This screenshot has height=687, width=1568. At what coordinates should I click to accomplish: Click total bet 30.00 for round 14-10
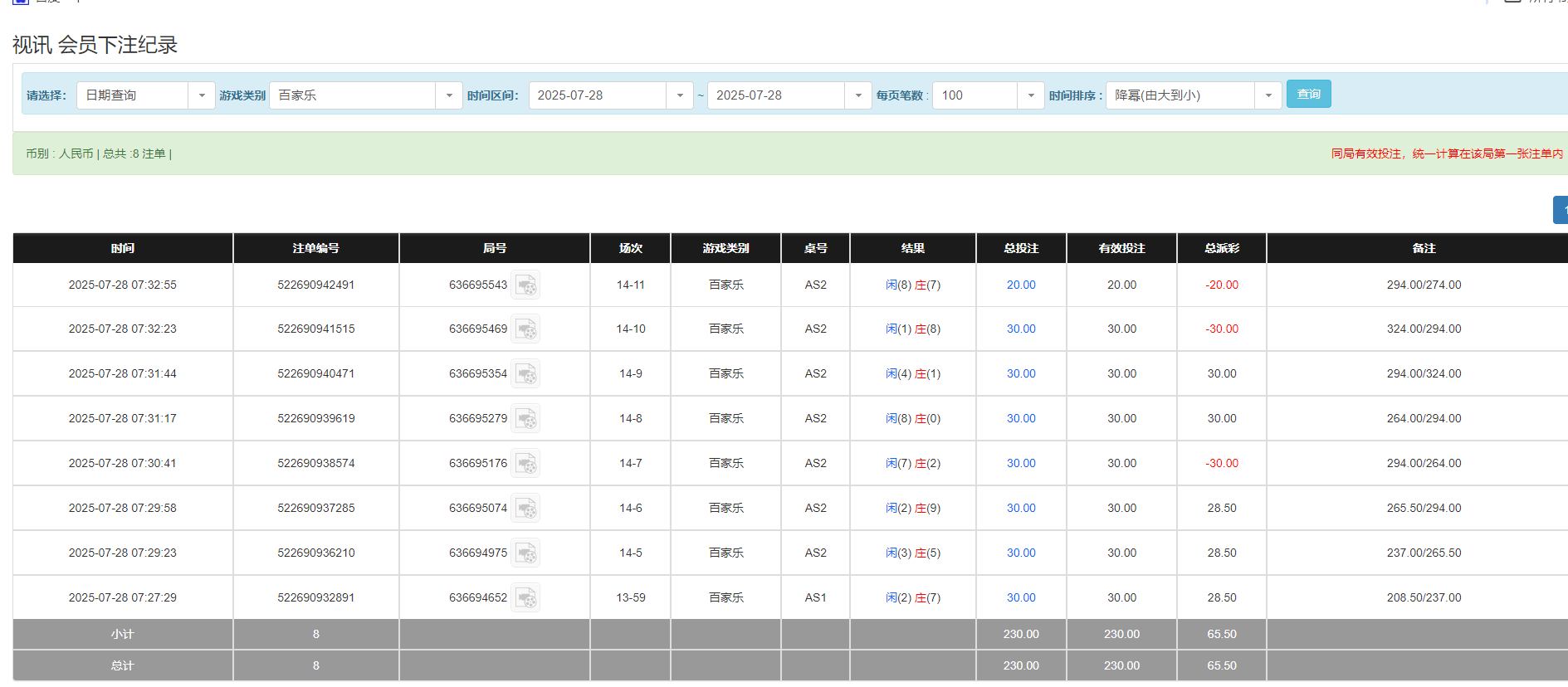click(x=1020, y=329)
